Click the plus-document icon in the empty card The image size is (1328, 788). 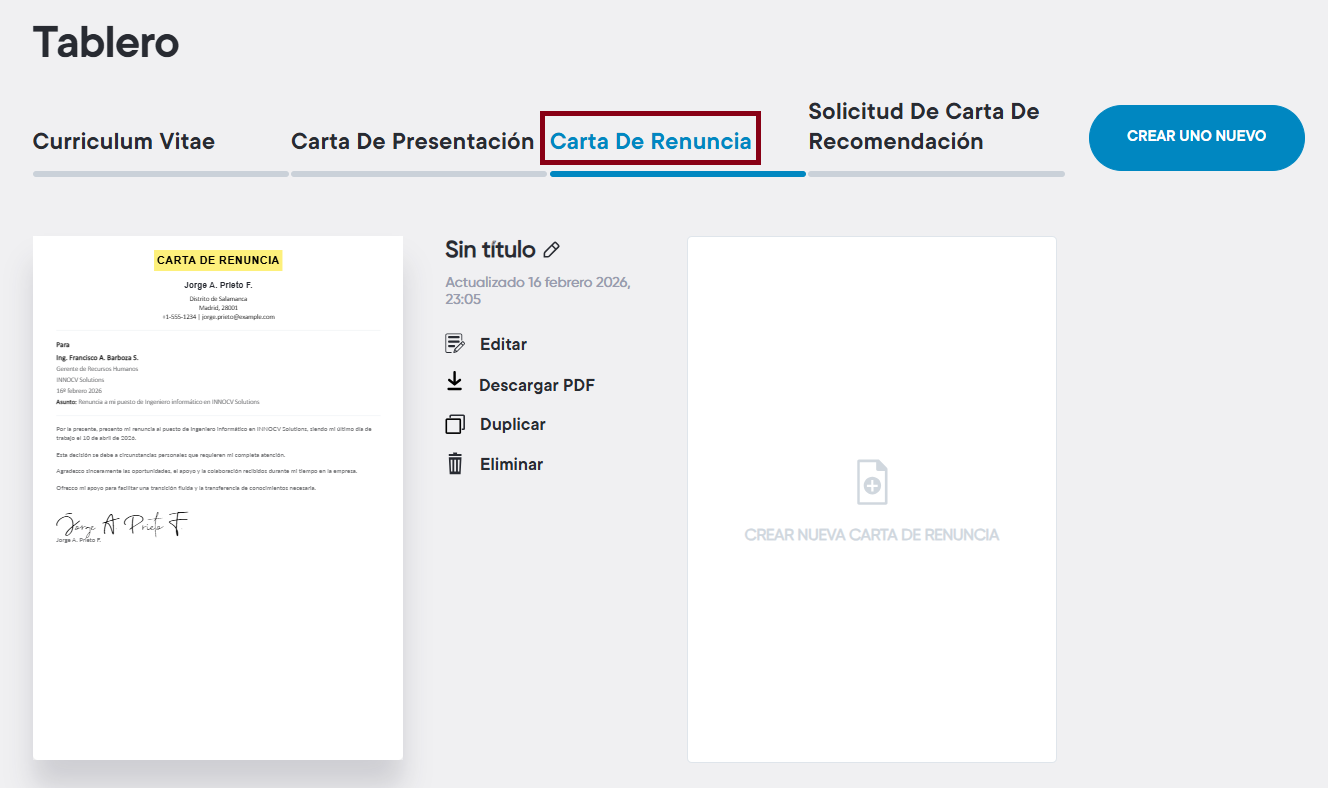871,482
